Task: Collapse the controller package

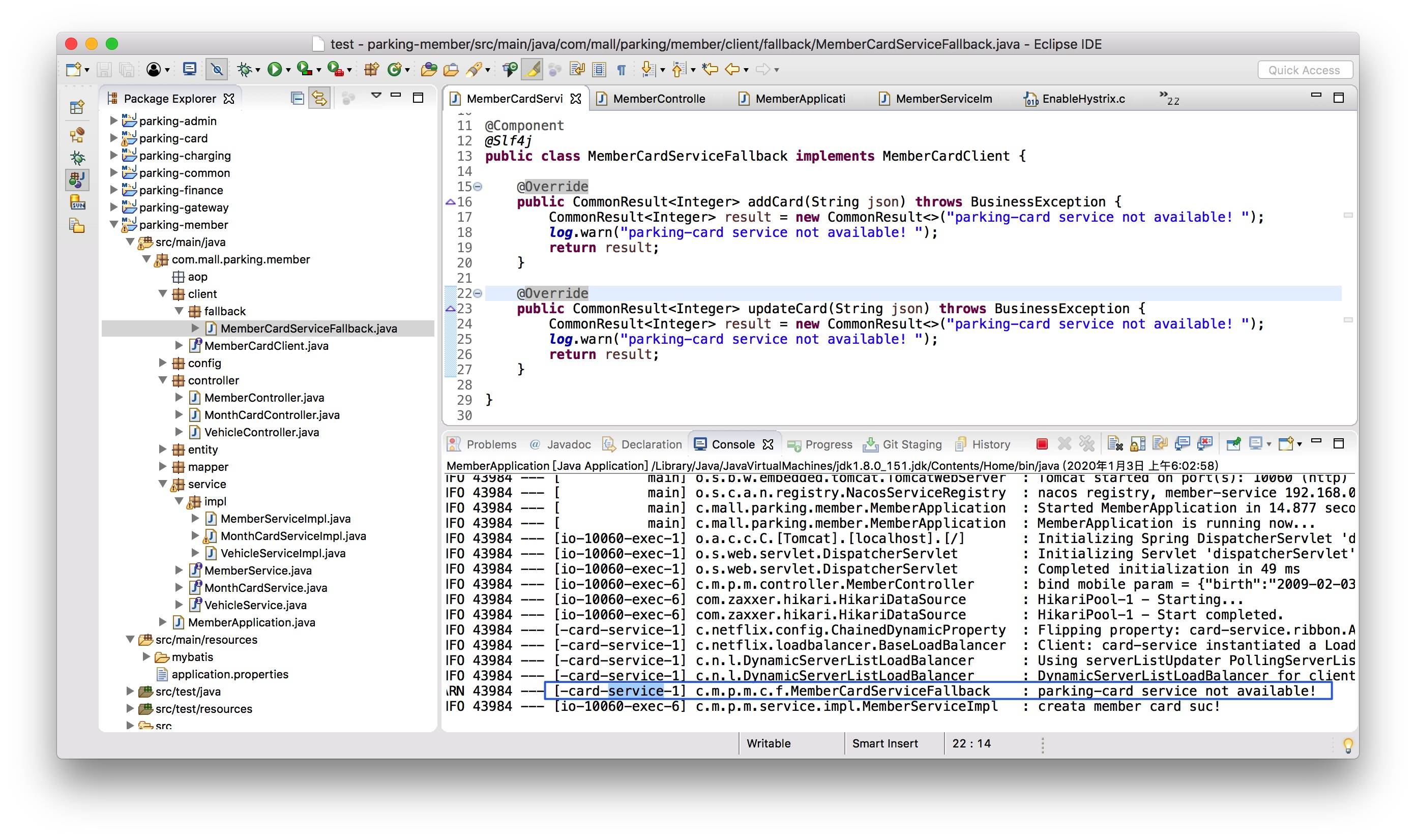Action: pyautogui.click(x=162, y=380)
